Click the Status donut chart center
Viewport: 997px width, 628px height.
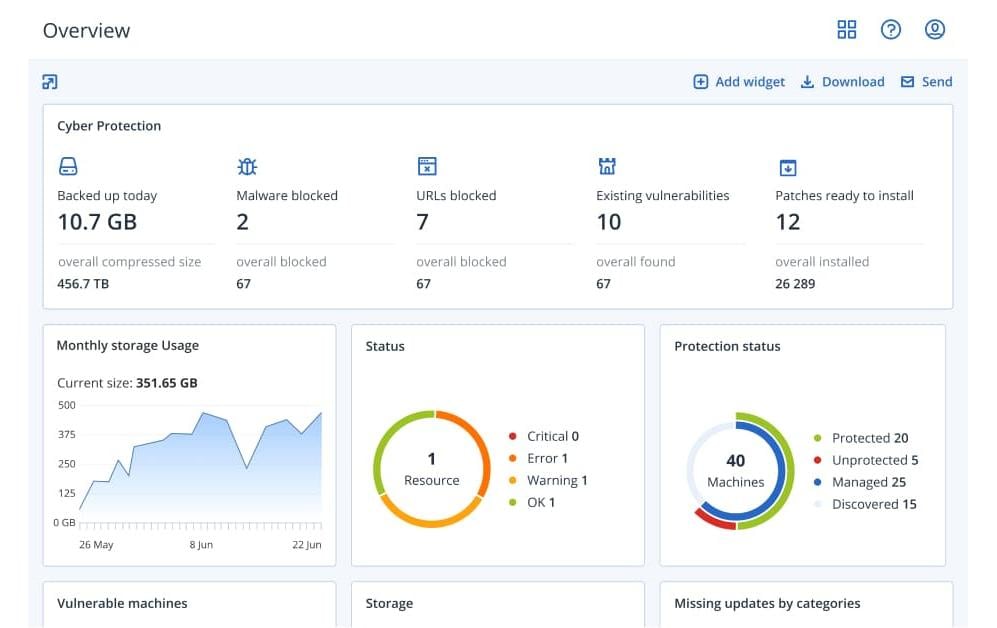432,469
